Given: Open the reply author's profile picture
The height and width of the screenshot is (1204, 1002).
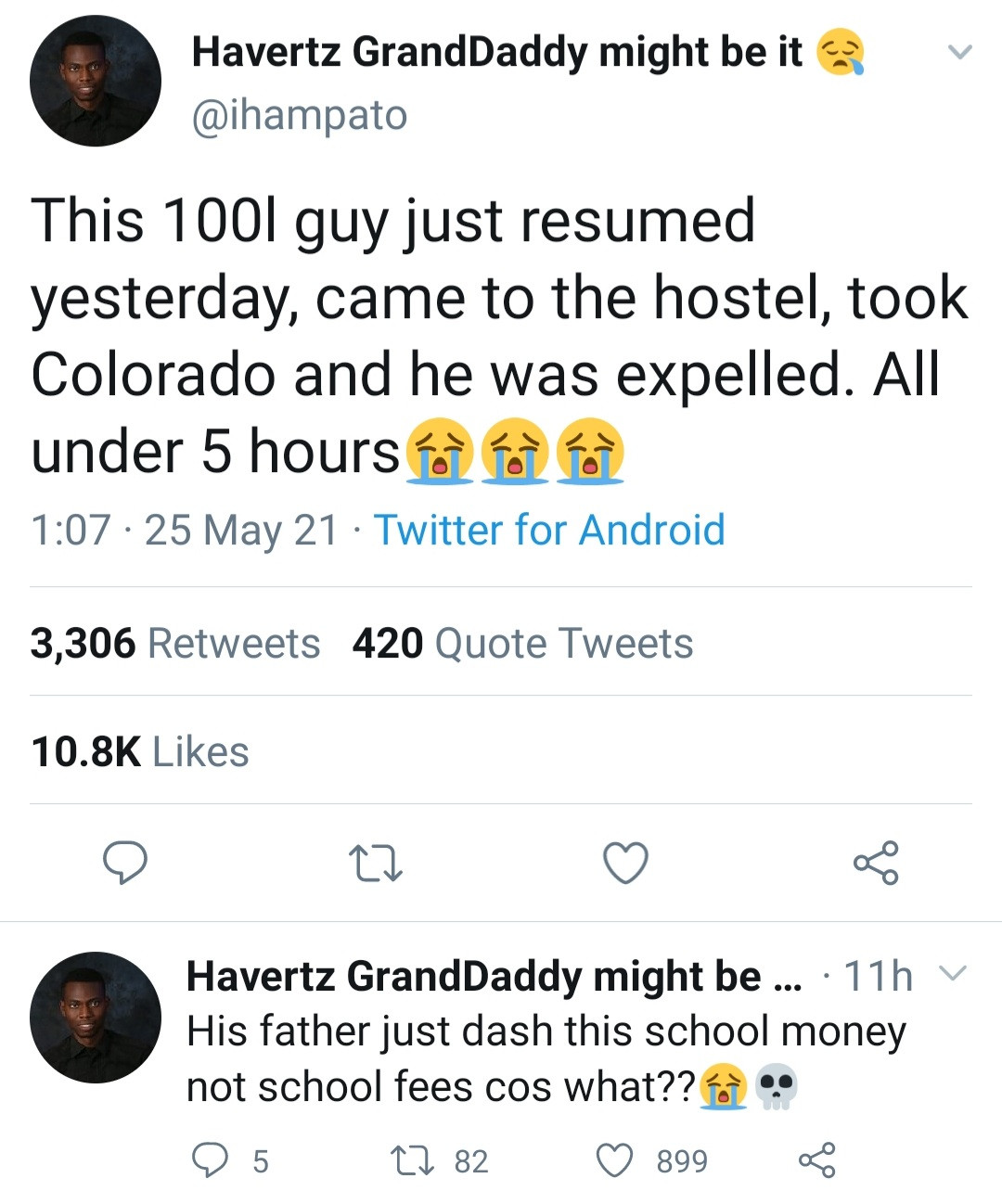Looking at the screenshot, I should point(95,1018).
